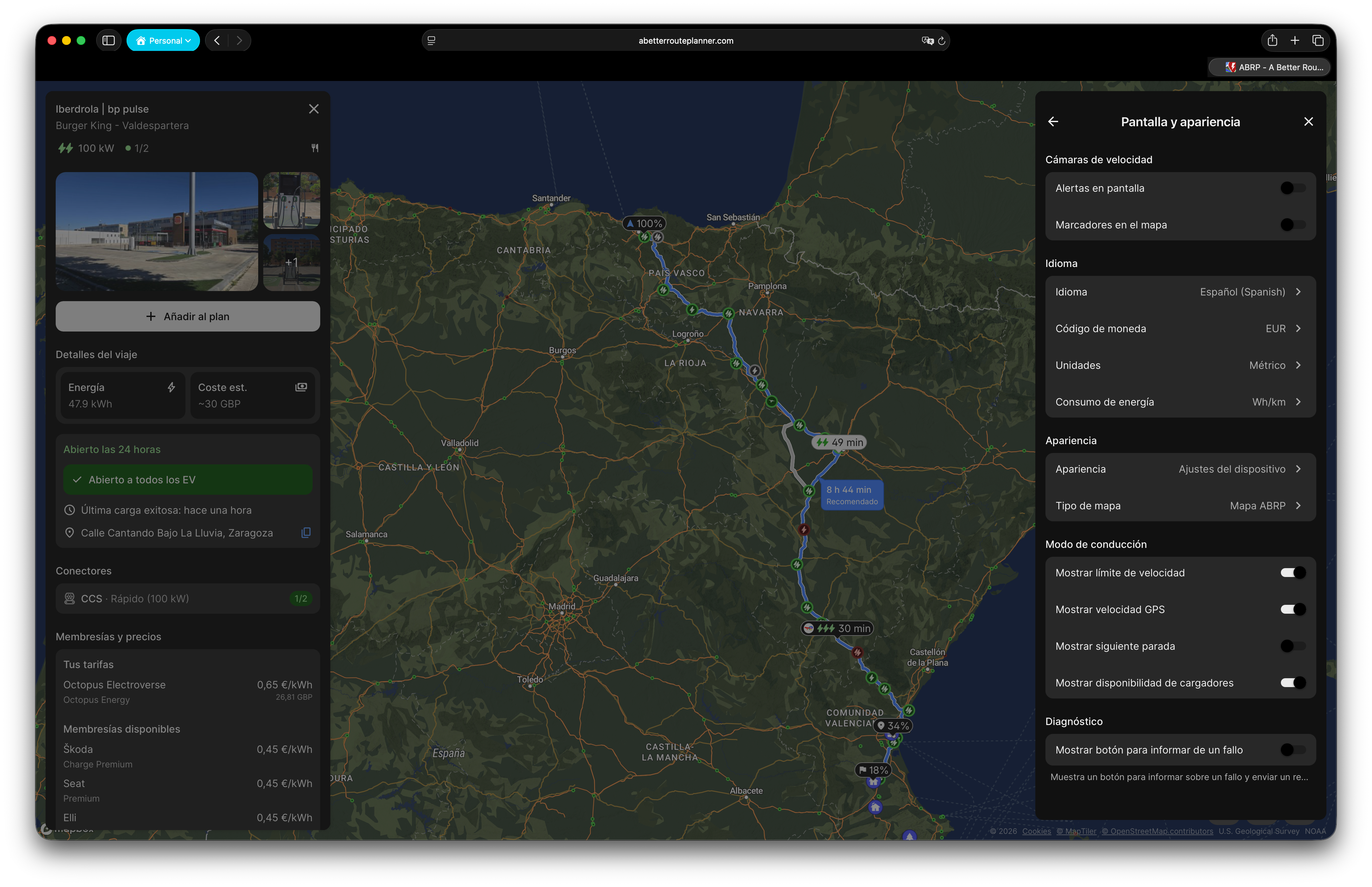Open the Personal profile dropdown in Safari
Image resolution: width=1372 pixels, height=887 pixels.
tap(163, 40)
